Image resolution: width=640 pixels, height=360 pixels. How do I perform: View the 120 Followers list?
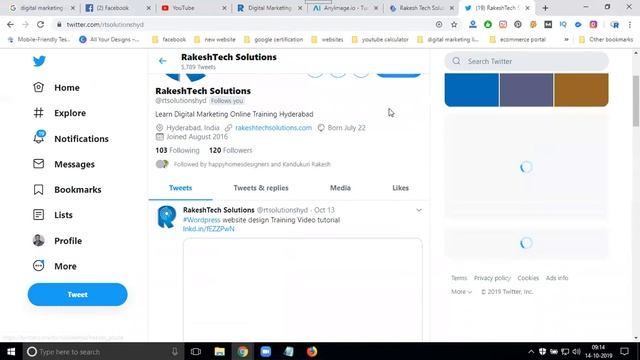pos(231,150)
